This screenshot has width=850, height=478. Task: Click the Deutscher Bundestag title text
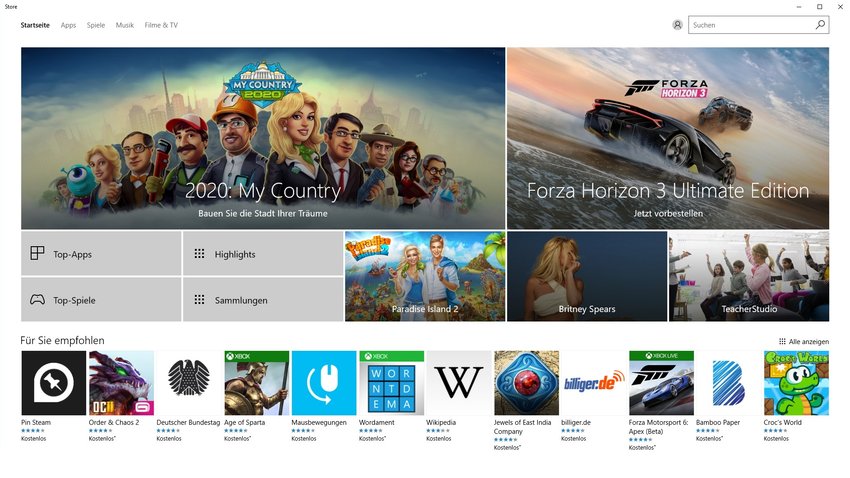point(188,422)
